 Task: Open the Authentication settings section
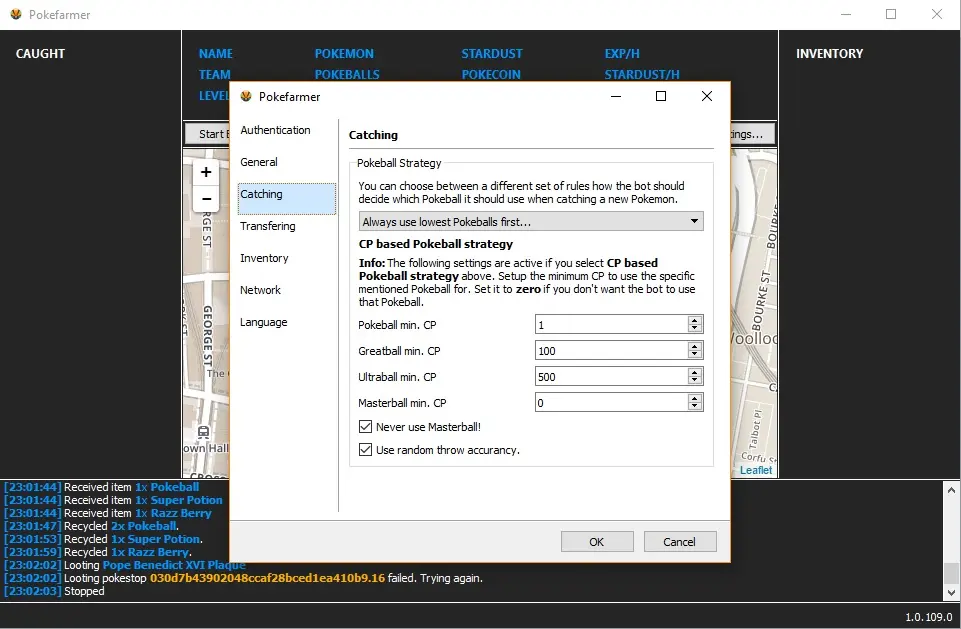click(x=275, y=130)
